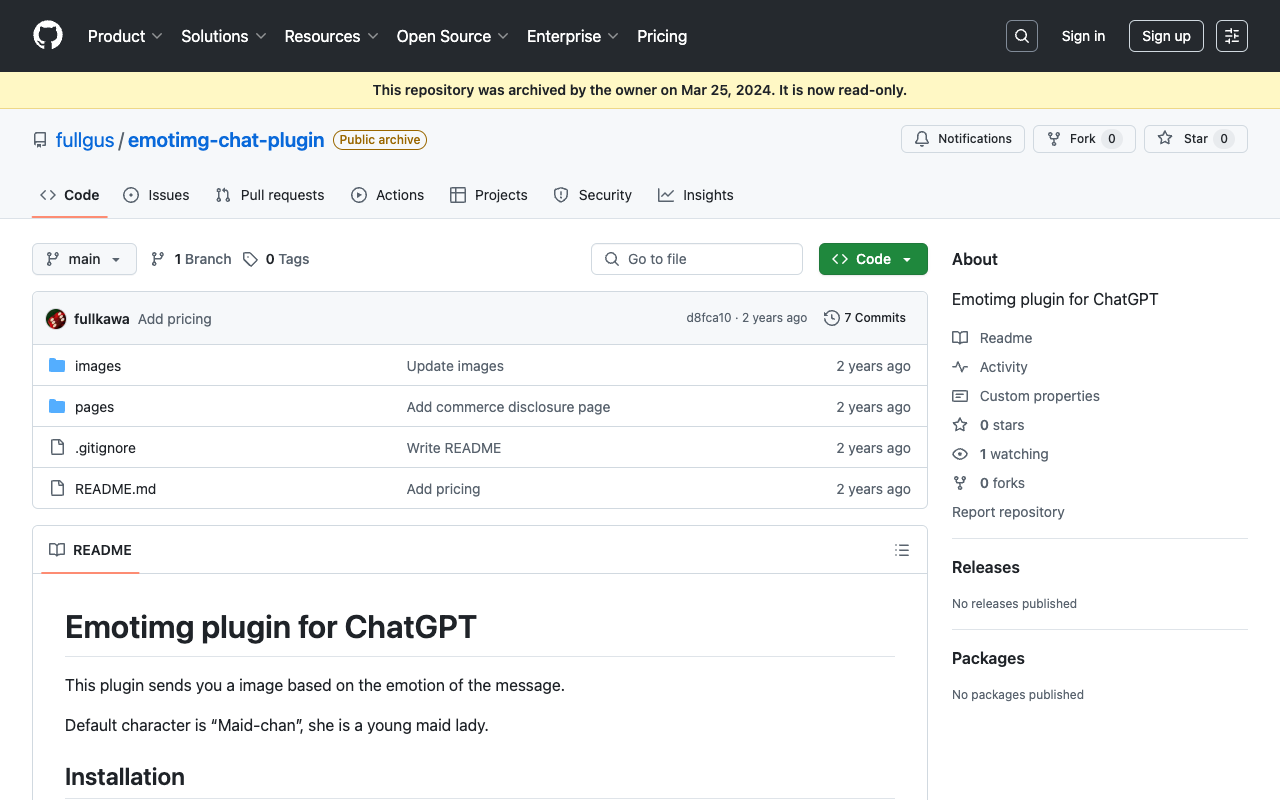Click the fullkawa avatar image
Screen dimensions: 1280x800
pyautogui.click(x=56, y=319)
